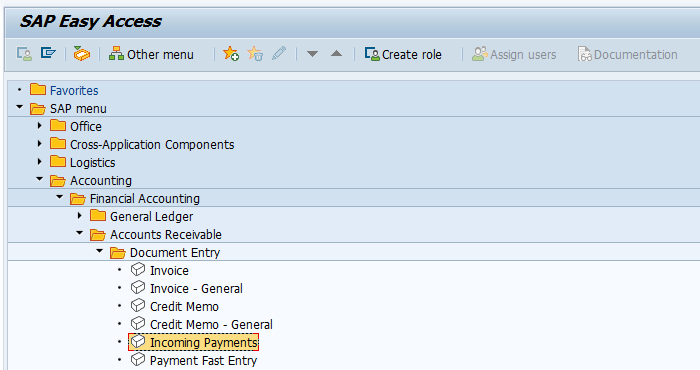Click the Add to Favorites star icon

(231, 54)
